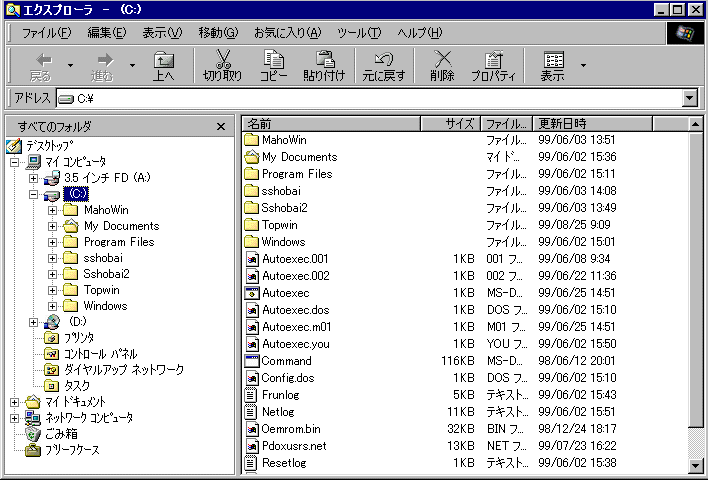
Task: Select タスク folder icon in tree
Action: pos(51,386)
